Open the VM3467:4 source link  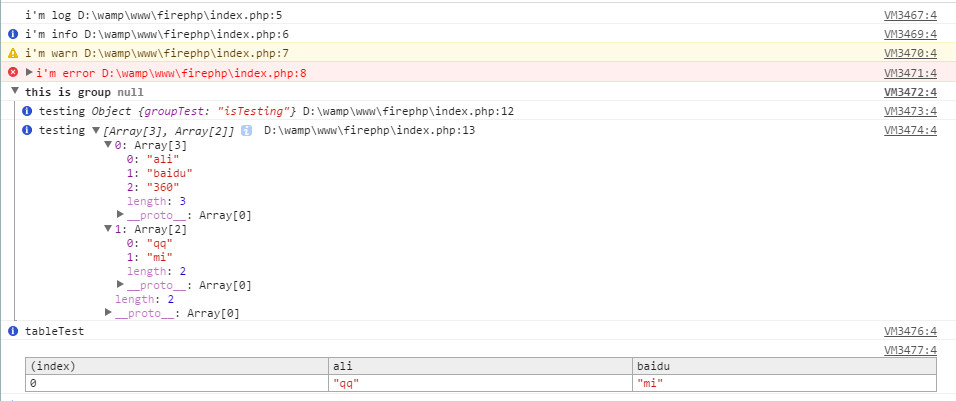[x=910, y=15]
